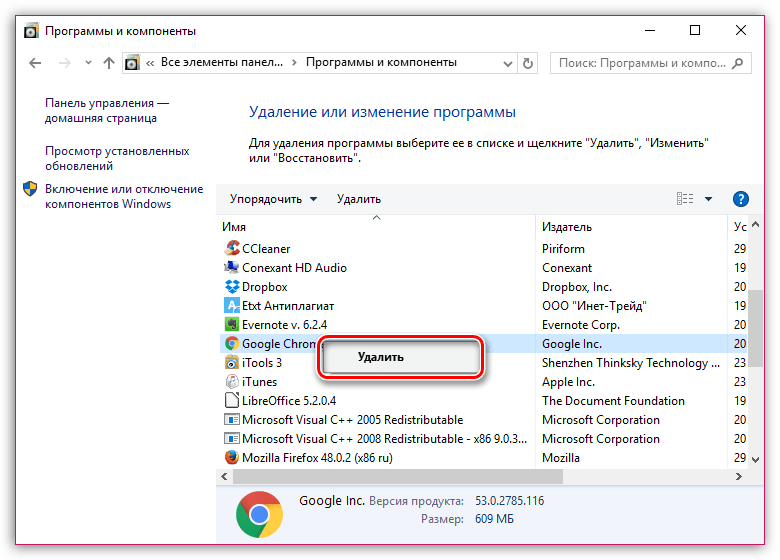Expand recent locations chevron
This screenshot has height=560, width=780.
[x=88, y=63]
